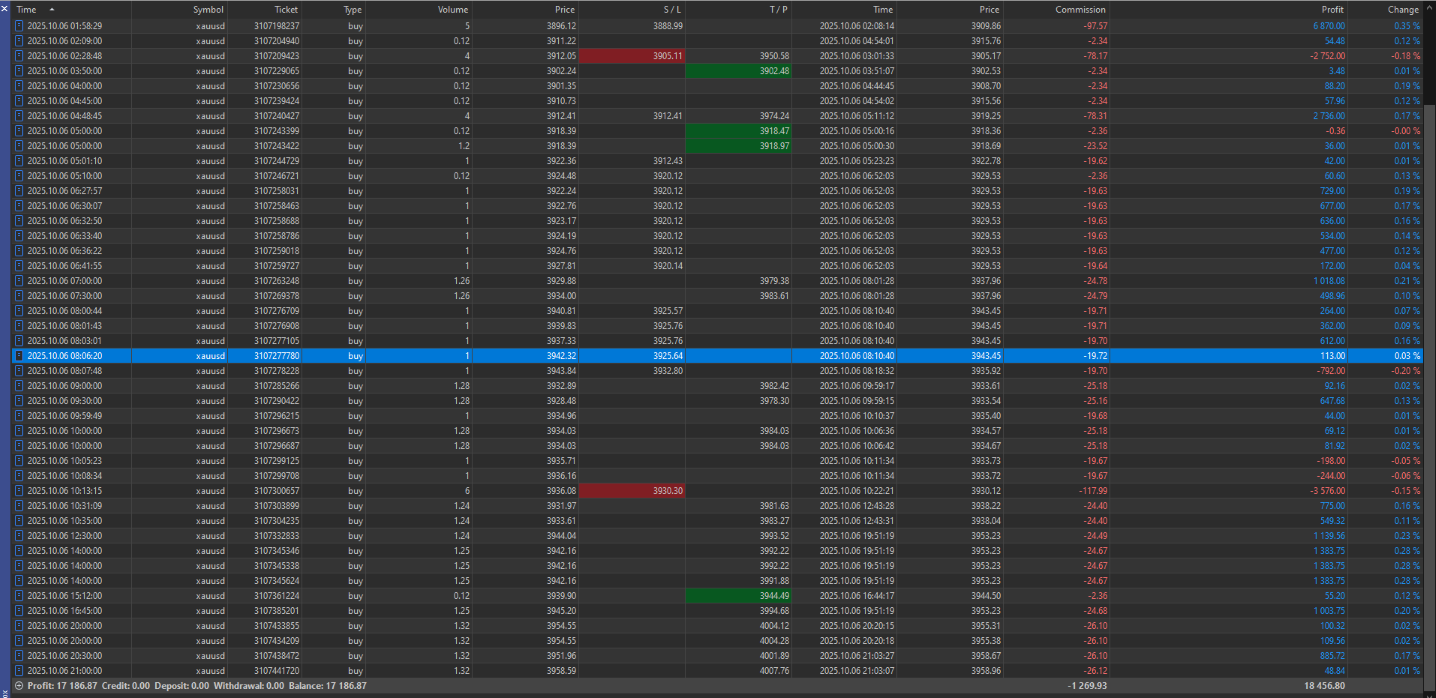Click the order icon for ticket 3107300657
1436x698 pixels.
click(19, 490)
